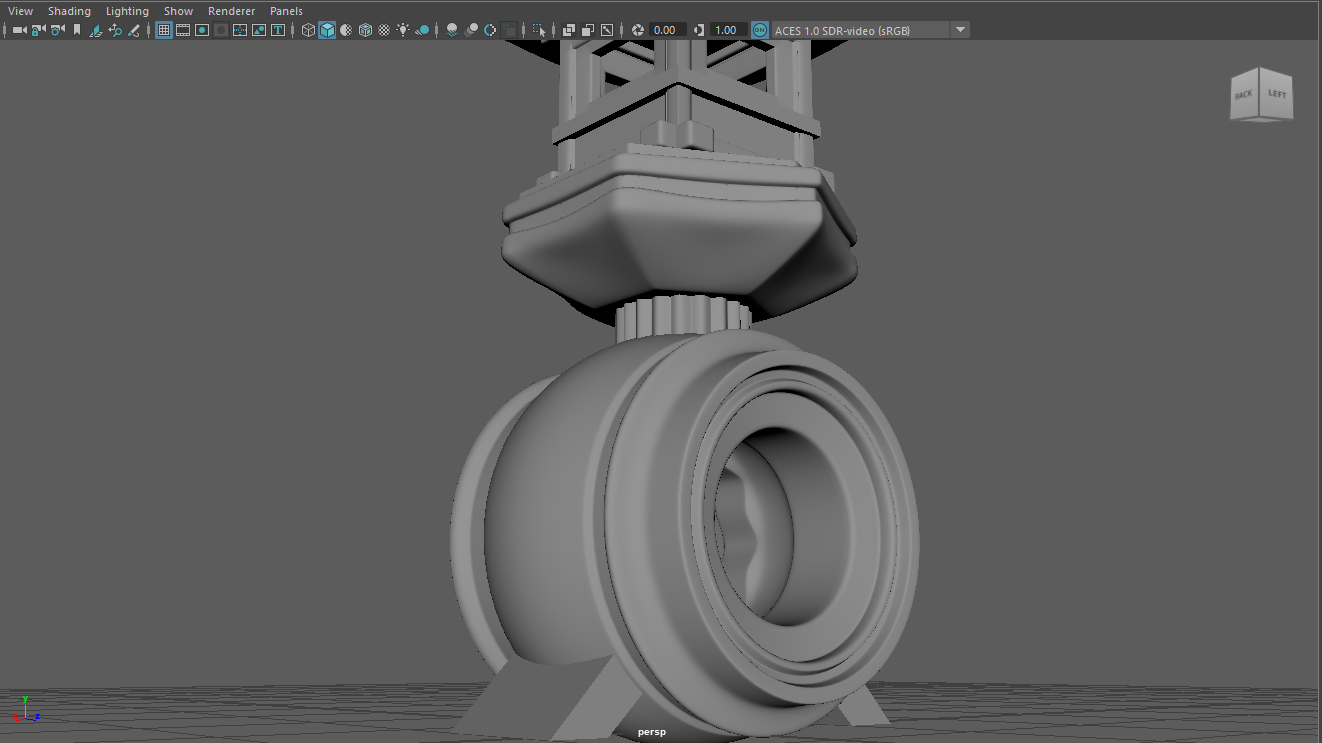
Task: Toggle Use All Lights bulb icon
Action: point(403,30)
